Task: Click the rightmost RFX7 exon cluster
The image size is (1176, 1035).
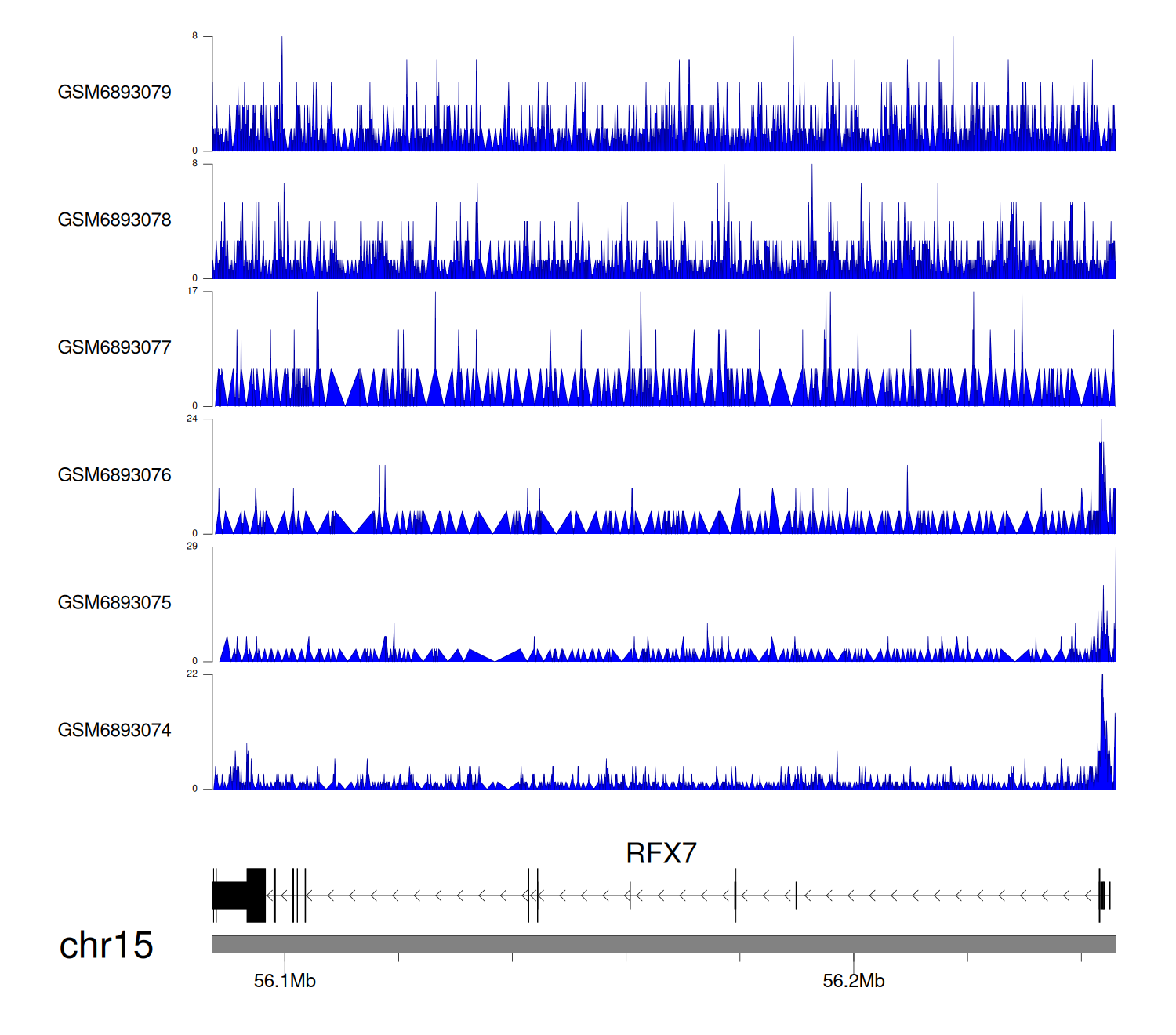Action: click(x=1104, y=895)
